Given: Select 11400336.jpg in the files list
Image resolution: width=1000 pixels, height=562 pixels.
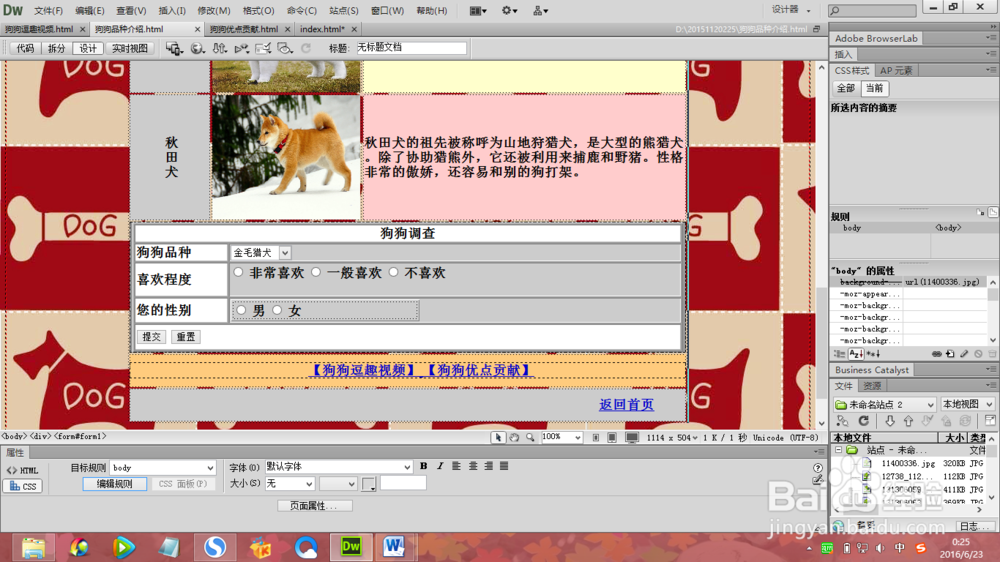Looking at the screenshot, I should pos(908,463).
